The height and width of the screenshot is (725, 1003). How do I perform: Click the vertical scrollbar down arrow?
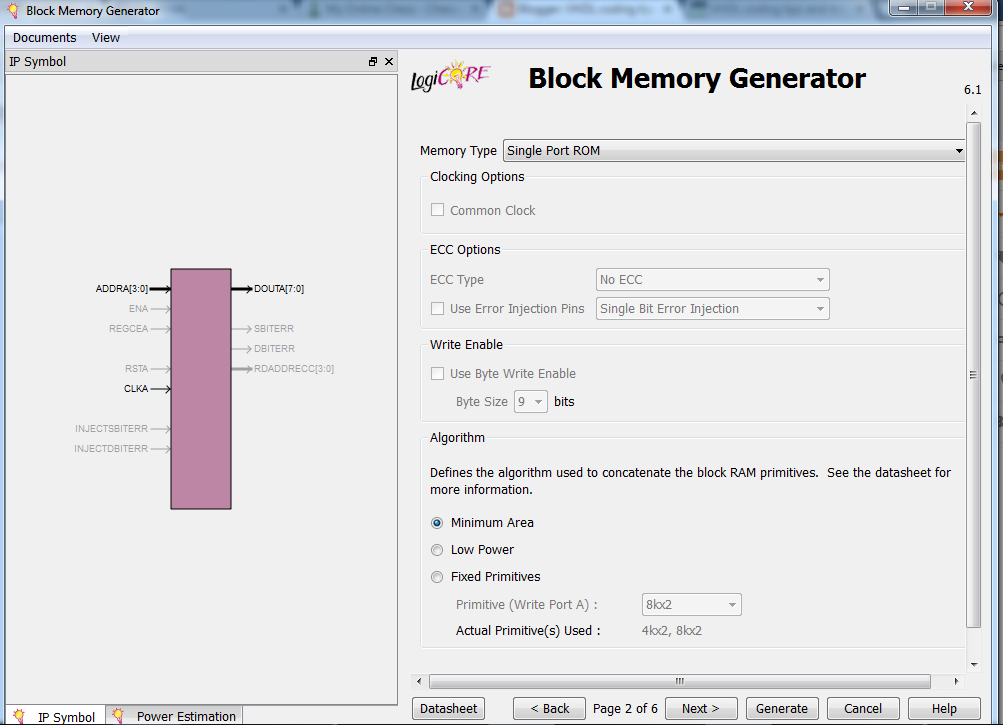pos(972,662)
